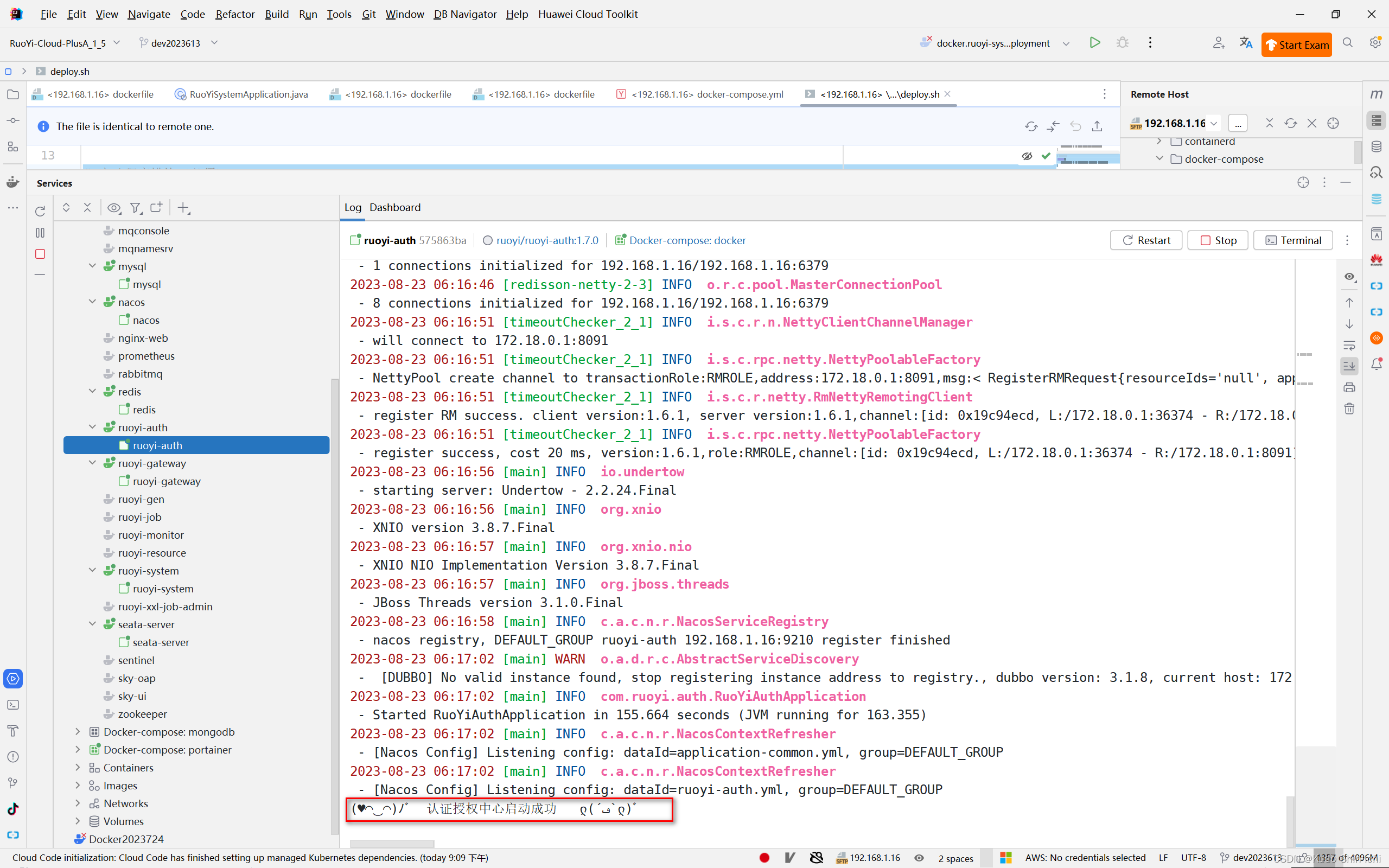Open the Maven tool window
The height and width of the screenshot is (868, 1389).
click(x=1376, y=95)
